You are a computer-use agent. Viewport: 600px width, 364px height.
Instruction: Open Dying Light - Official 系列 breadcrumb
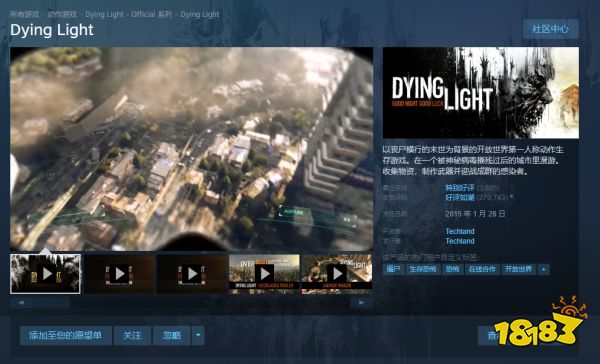pos(129,15)
